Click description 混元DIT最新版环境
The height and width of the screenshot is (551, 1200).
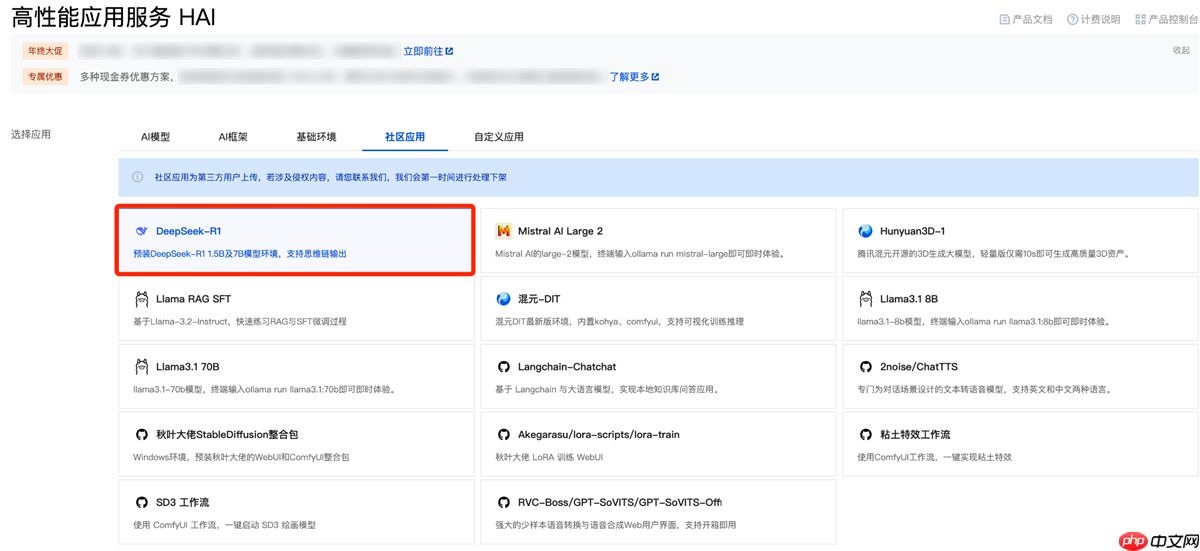(x=620, y=322)
